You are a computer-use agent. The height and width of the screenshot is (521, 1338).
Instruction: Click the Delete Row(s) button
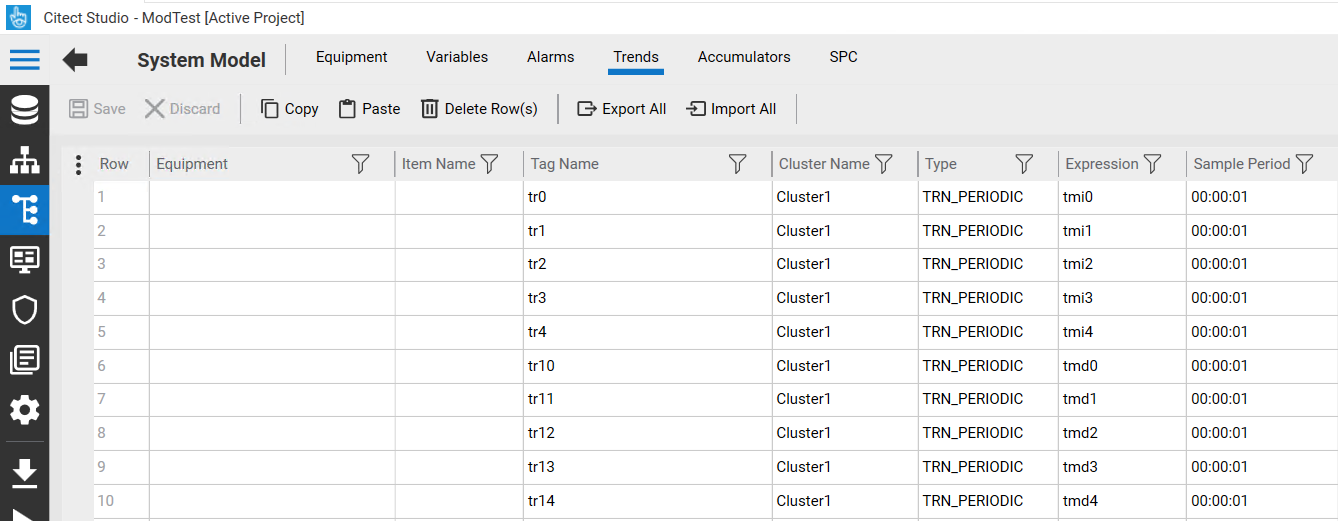pyautogui.click(x=479, y=109)
